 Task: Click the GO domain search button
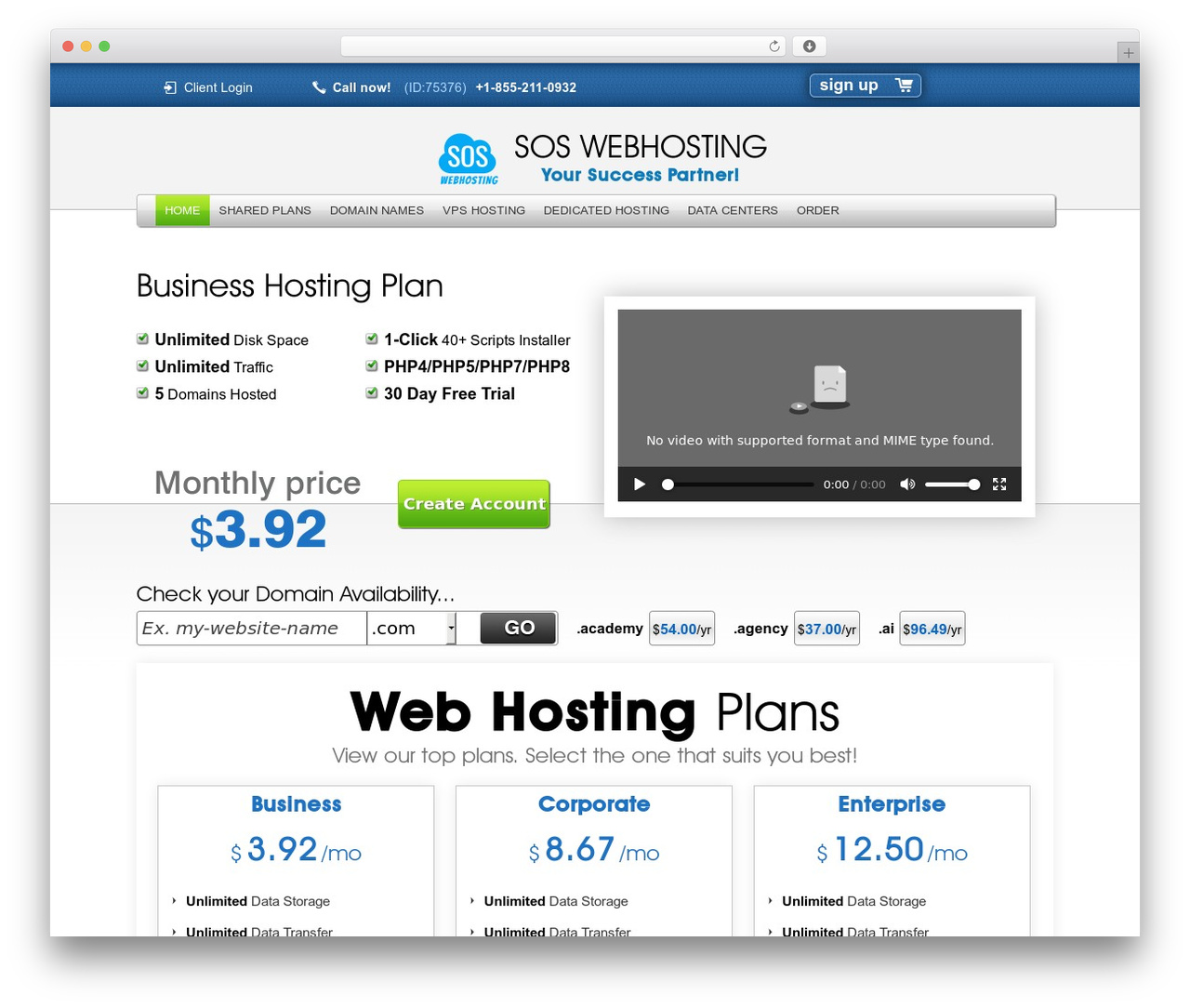519,629
